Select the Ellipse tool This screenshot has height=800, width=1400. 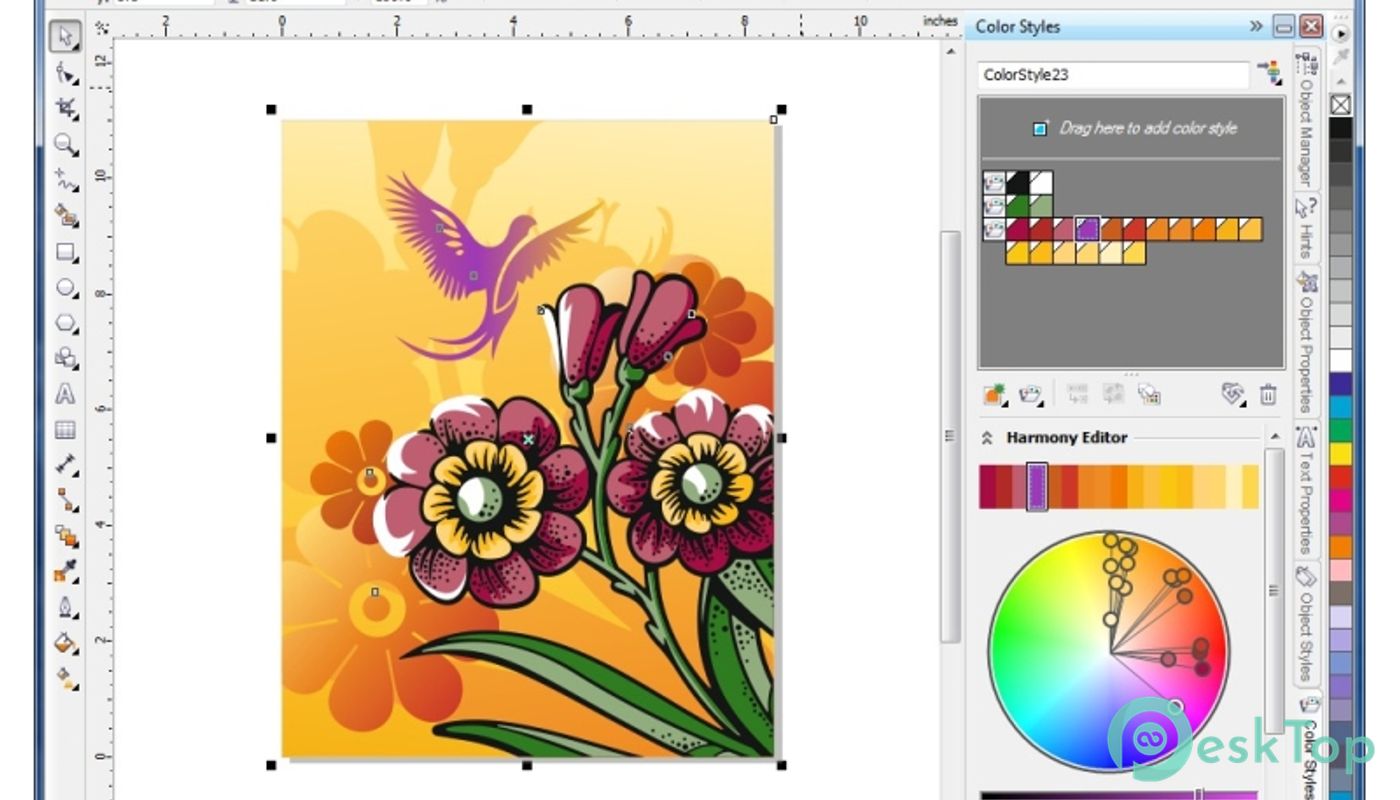click(66, 288)
